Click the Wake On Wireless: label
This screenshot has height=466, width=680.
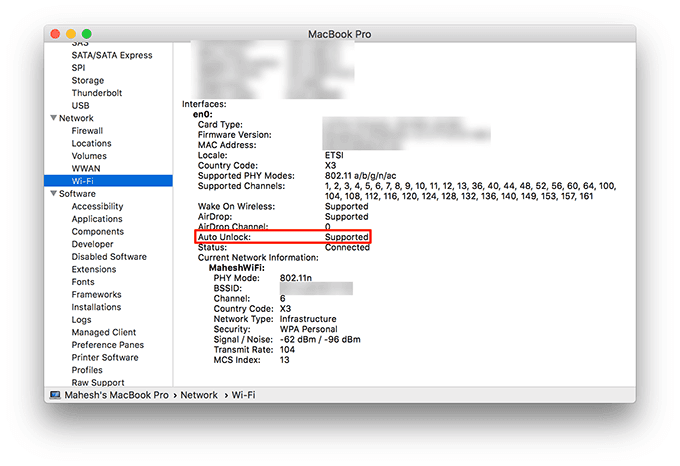click(x=236, y=206)
